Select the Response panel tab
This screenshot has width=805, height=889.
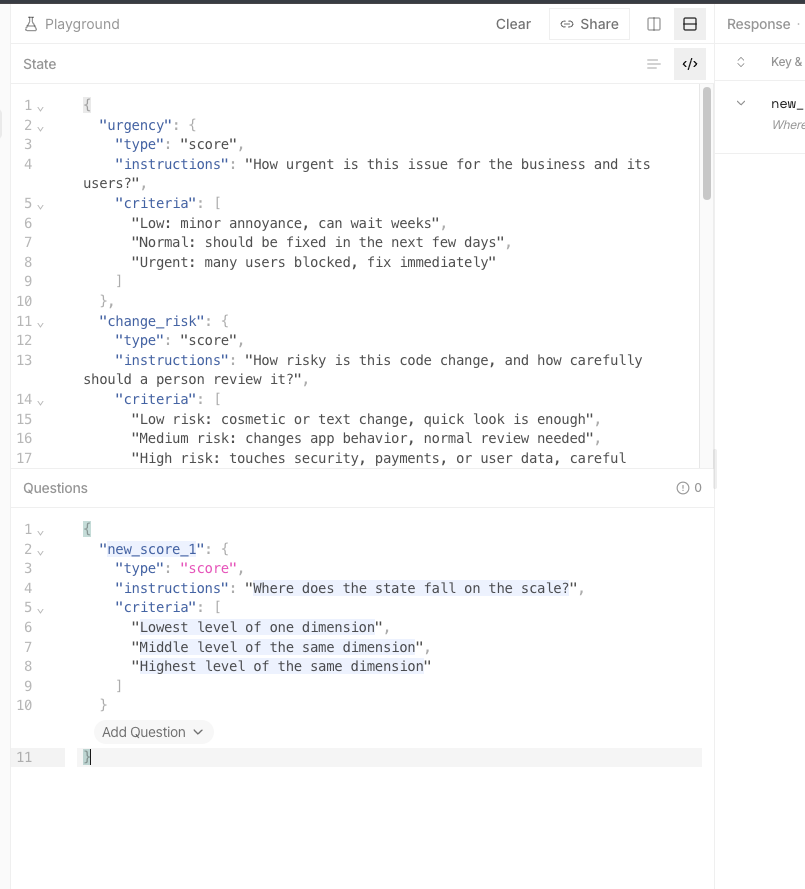coord(759,24)
